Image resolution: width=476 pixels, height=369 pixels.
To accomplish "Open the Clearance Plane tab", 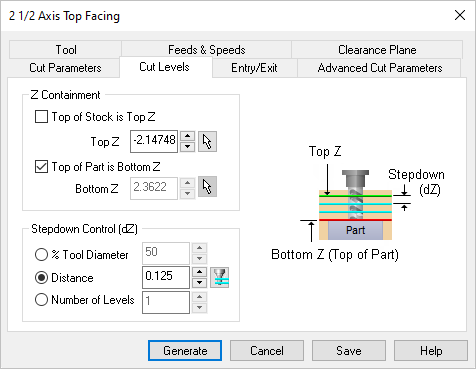I will tap(377, 50).
